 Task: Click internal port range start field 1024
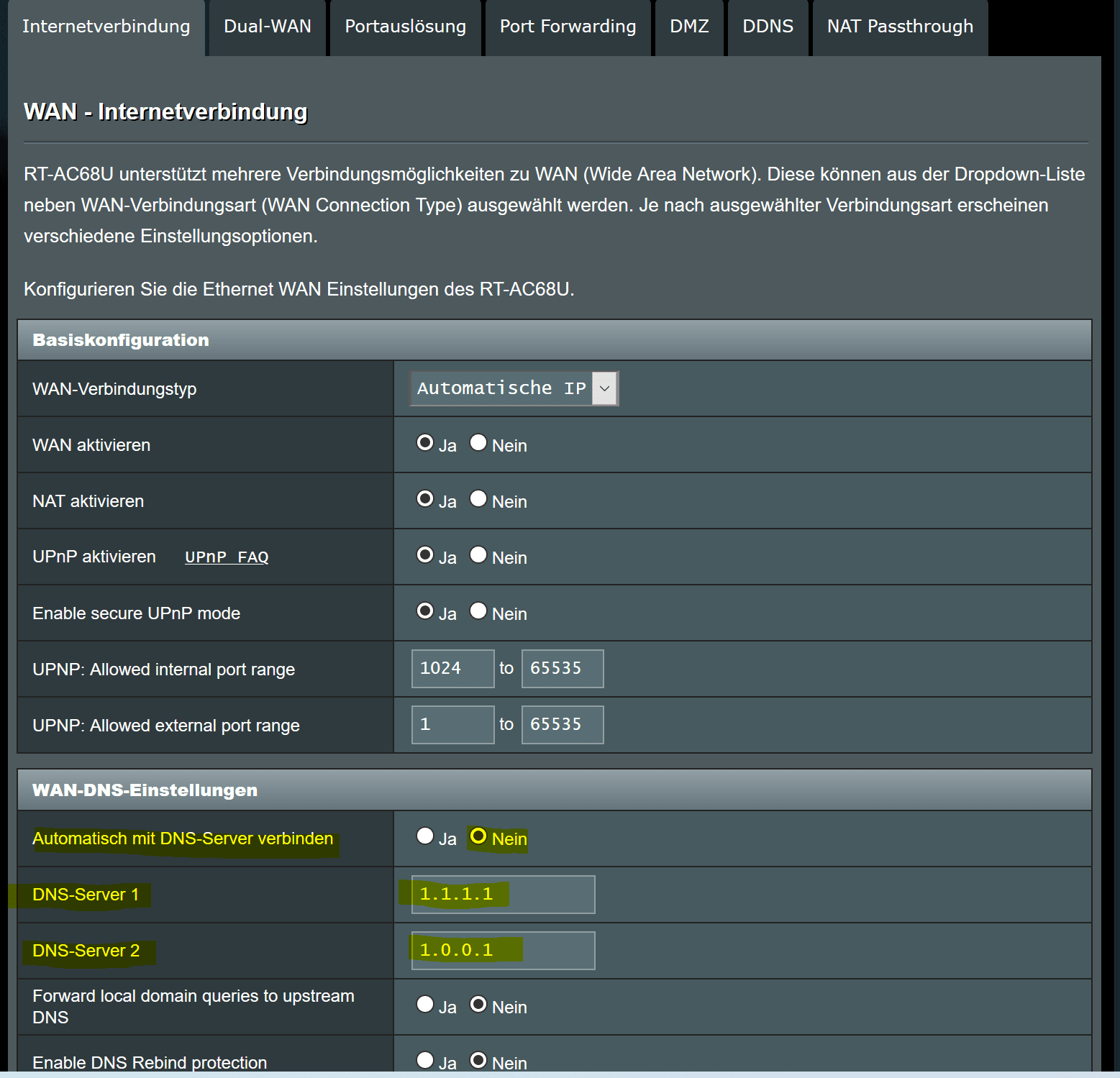click(x=453, y=669)
